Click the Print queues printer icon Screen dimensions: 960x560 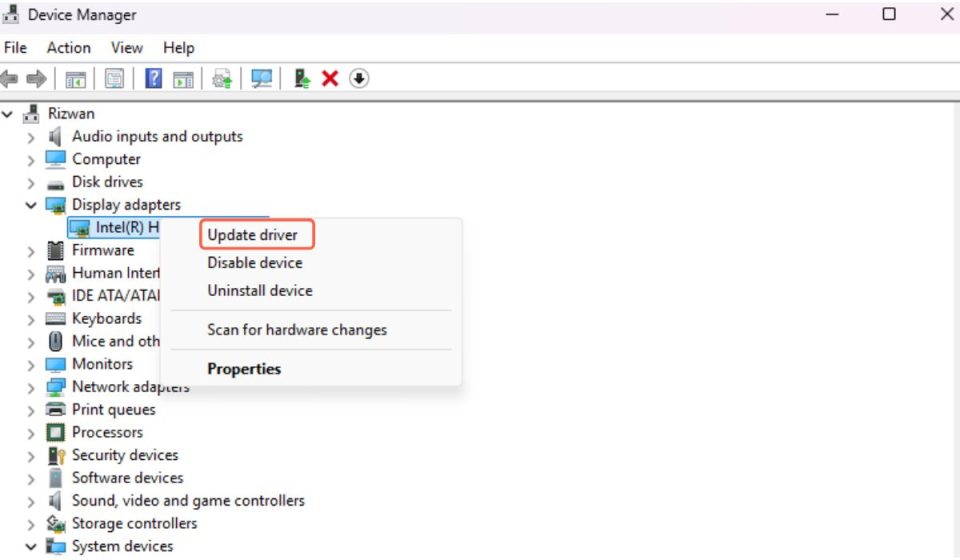click(x=55, y=409)
